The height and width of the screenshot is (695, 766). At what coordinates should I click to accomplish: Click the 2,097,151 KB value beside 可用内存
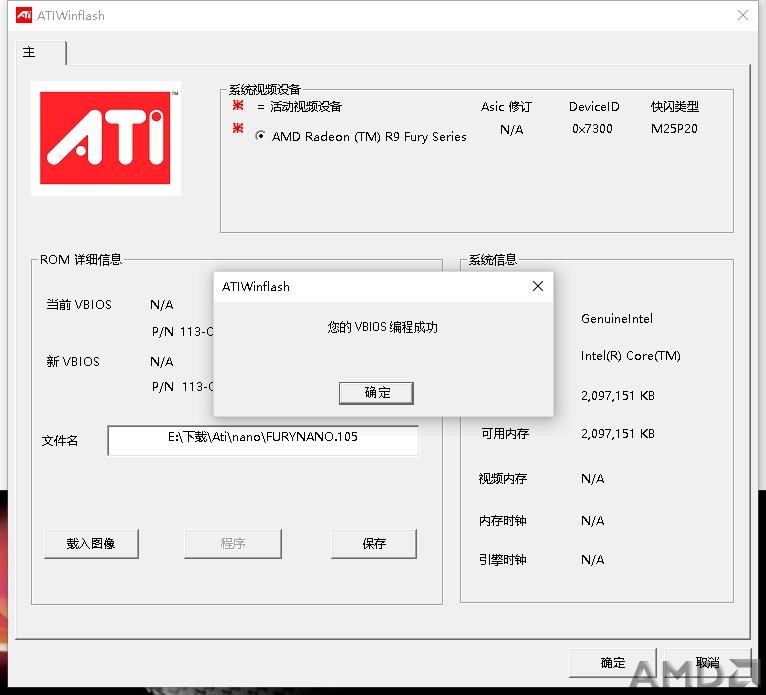pos(618,433)
